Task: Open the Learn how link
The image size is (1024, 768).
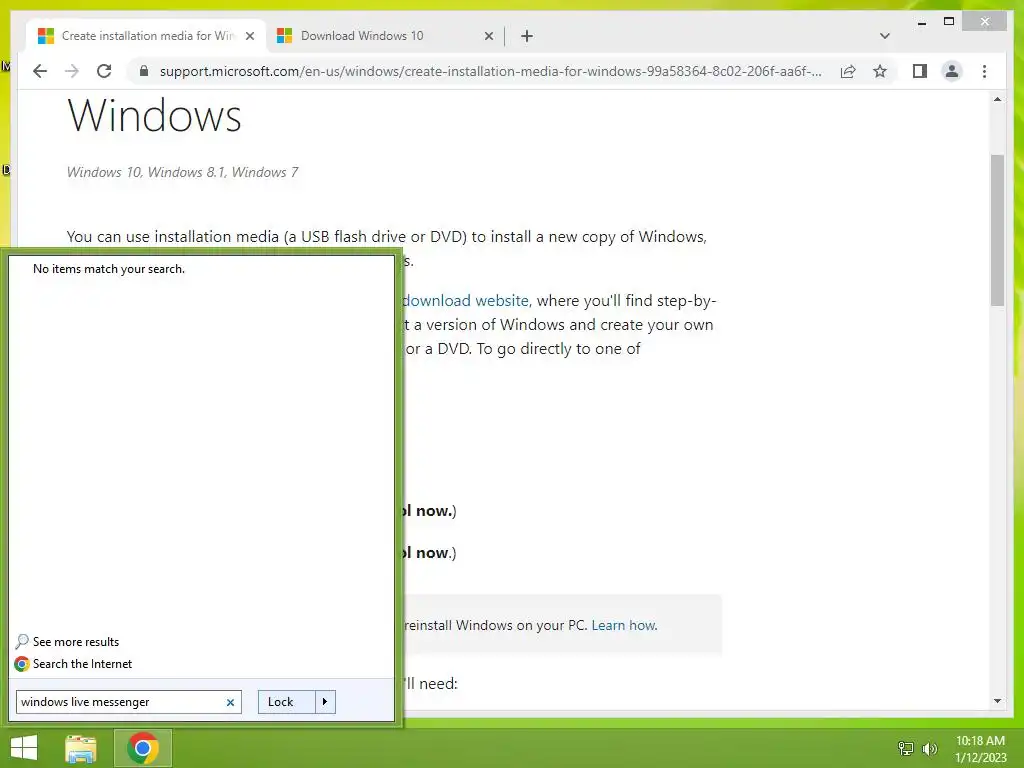Action: click(624, 625)
